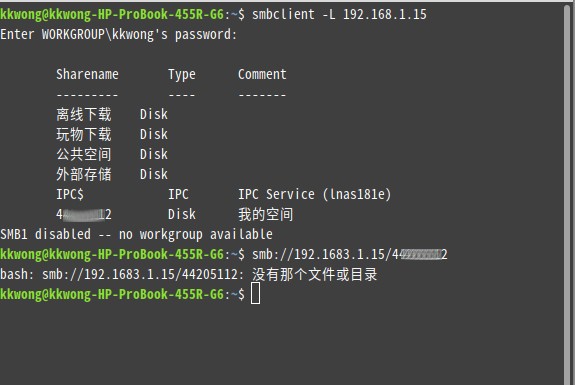
Task: Click the smbclient -L 192.168.1.15 command
Action: click(x=339, y=15)
